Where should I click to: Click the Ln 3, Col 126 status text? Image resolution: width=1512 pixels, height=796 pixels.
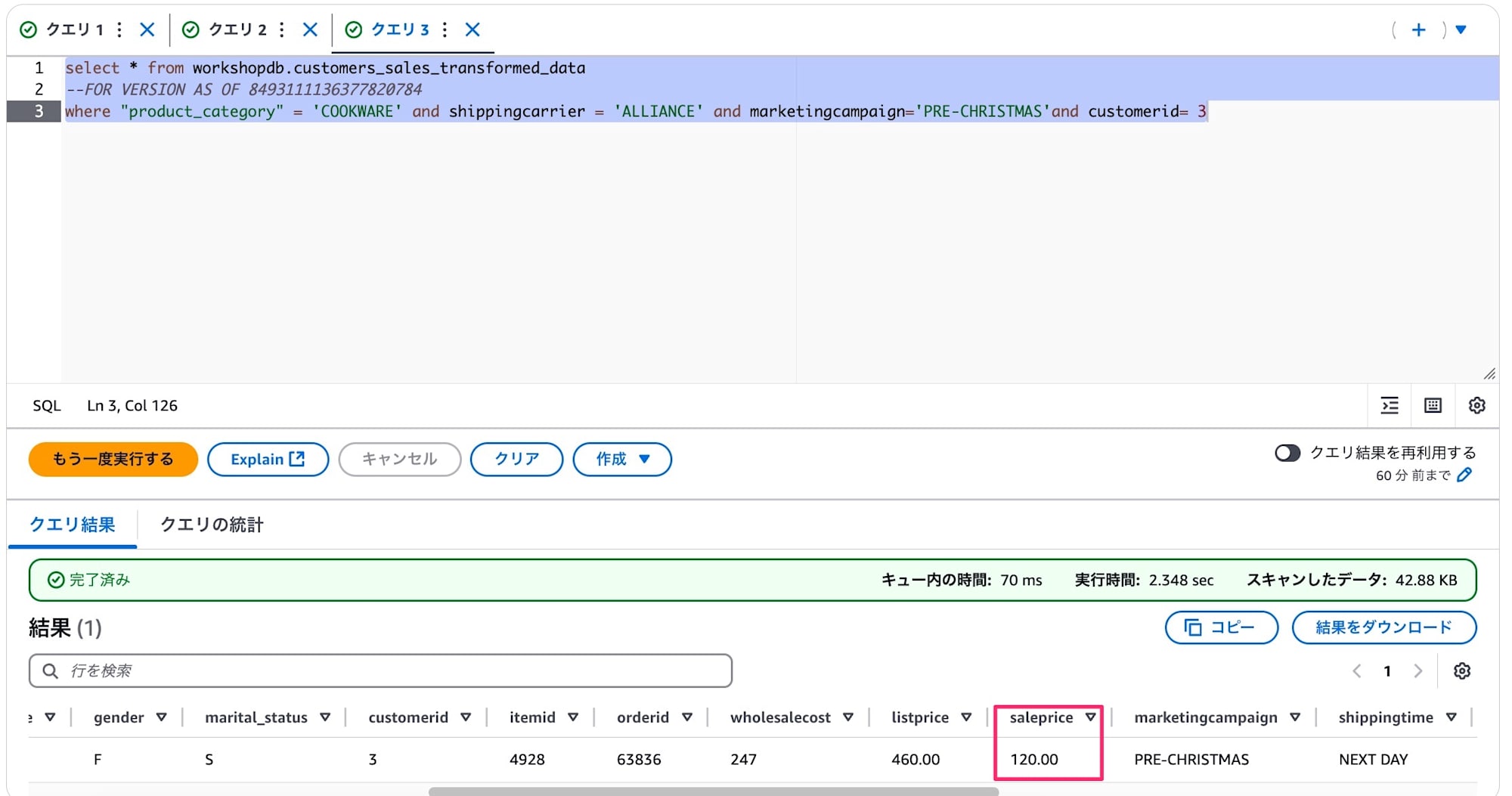(132, 406)
